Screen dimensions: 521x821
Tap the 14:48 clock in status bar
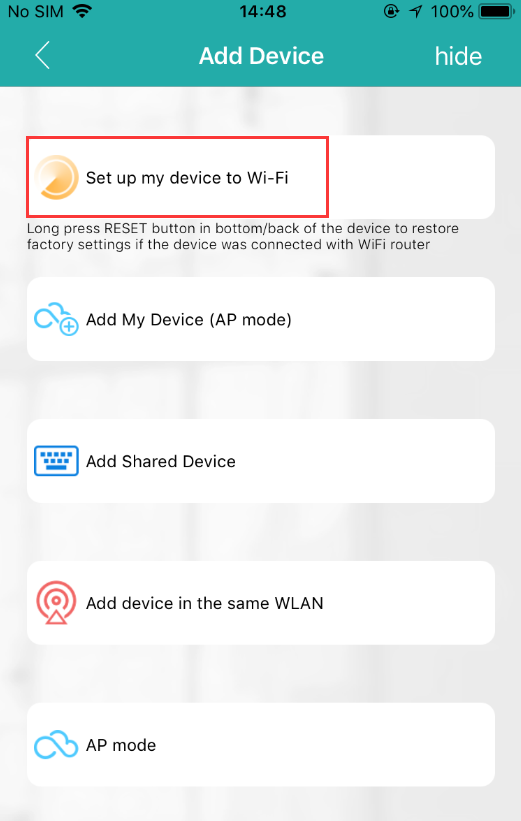(x=263, y=11)
